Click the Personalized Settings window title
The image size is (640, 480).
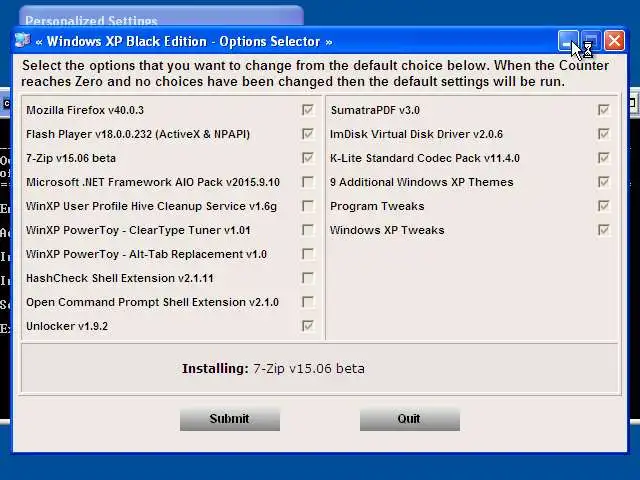coord(91,20)
